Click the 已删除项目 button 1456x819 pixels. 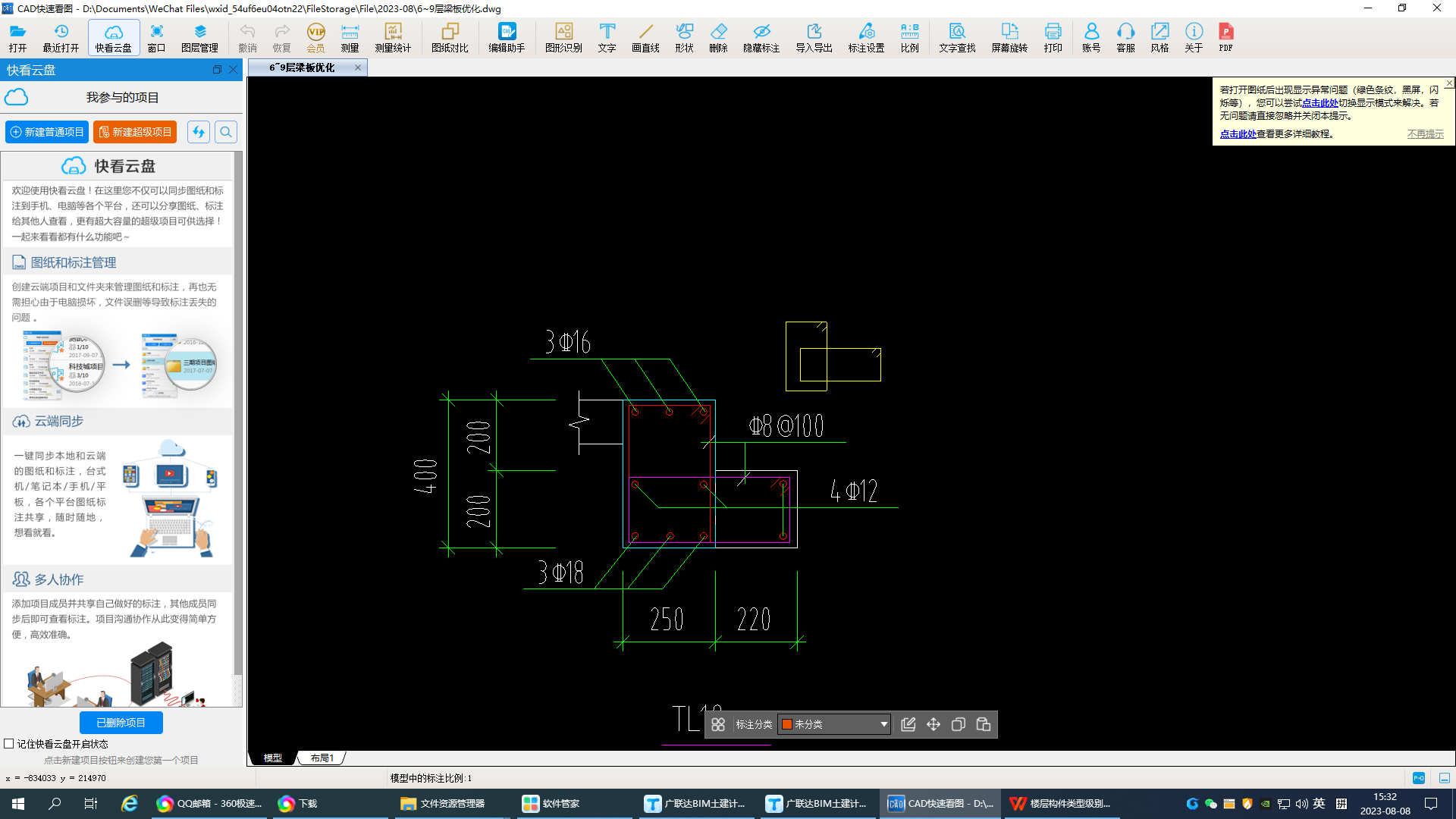coord(121,723)
